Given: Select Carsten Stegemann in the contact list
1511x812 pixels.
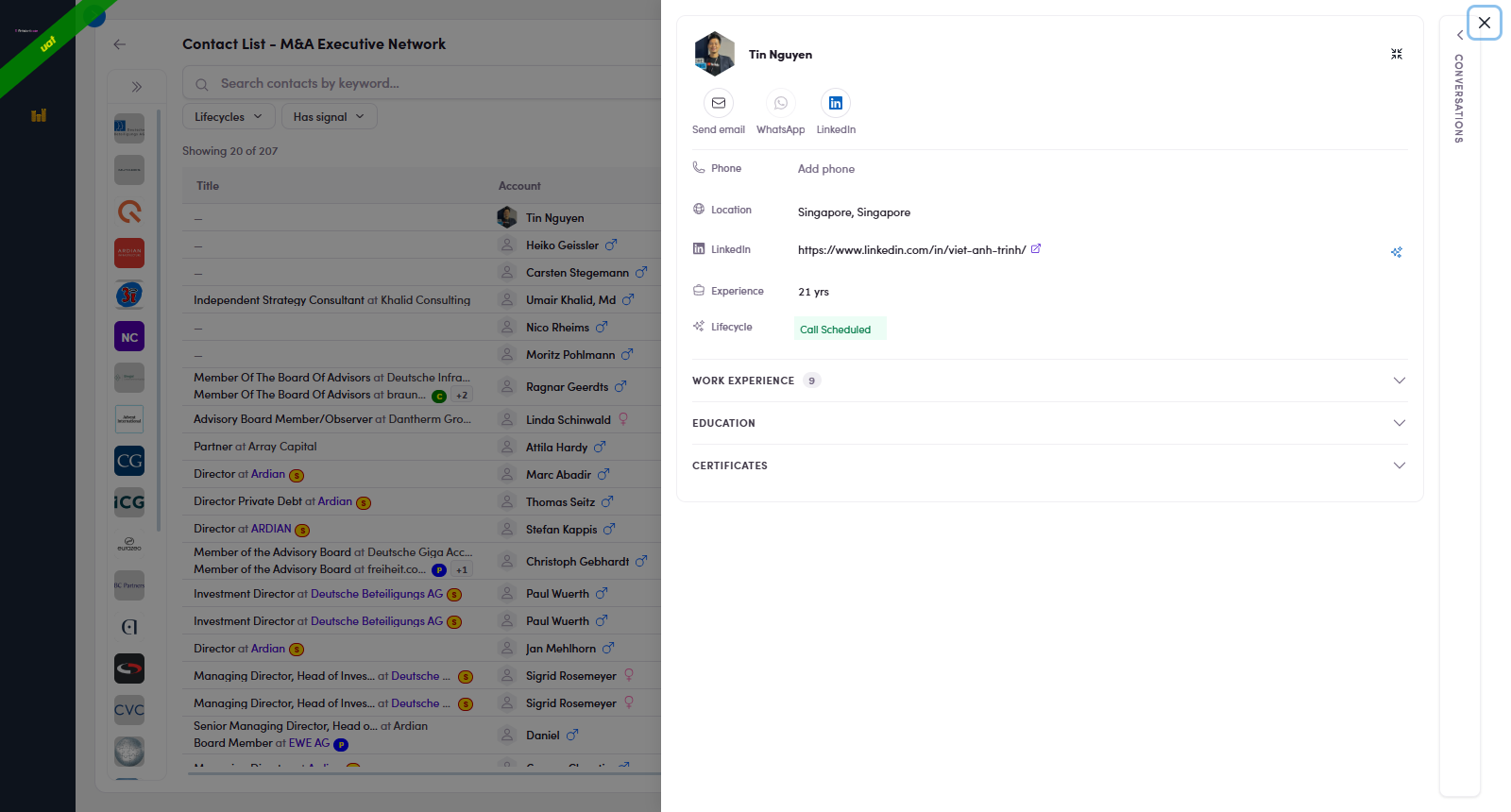Looking at the screenshot, I should (x=577, y=273).
